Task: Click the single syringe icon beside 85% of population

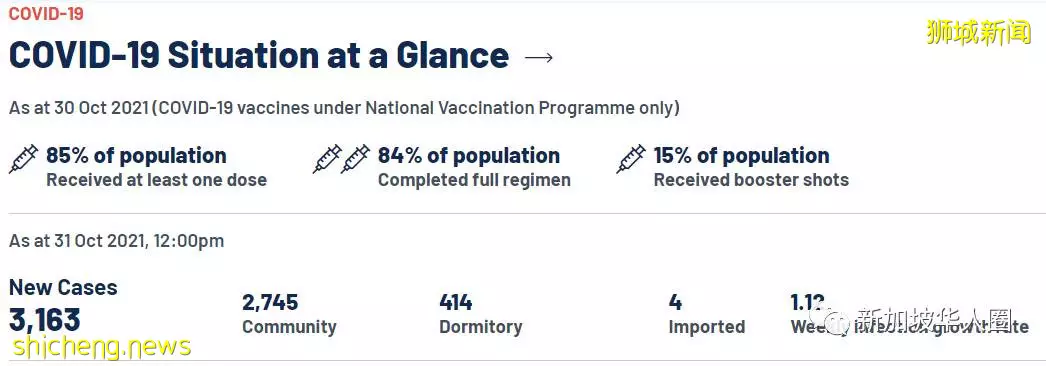Action: 23,159
